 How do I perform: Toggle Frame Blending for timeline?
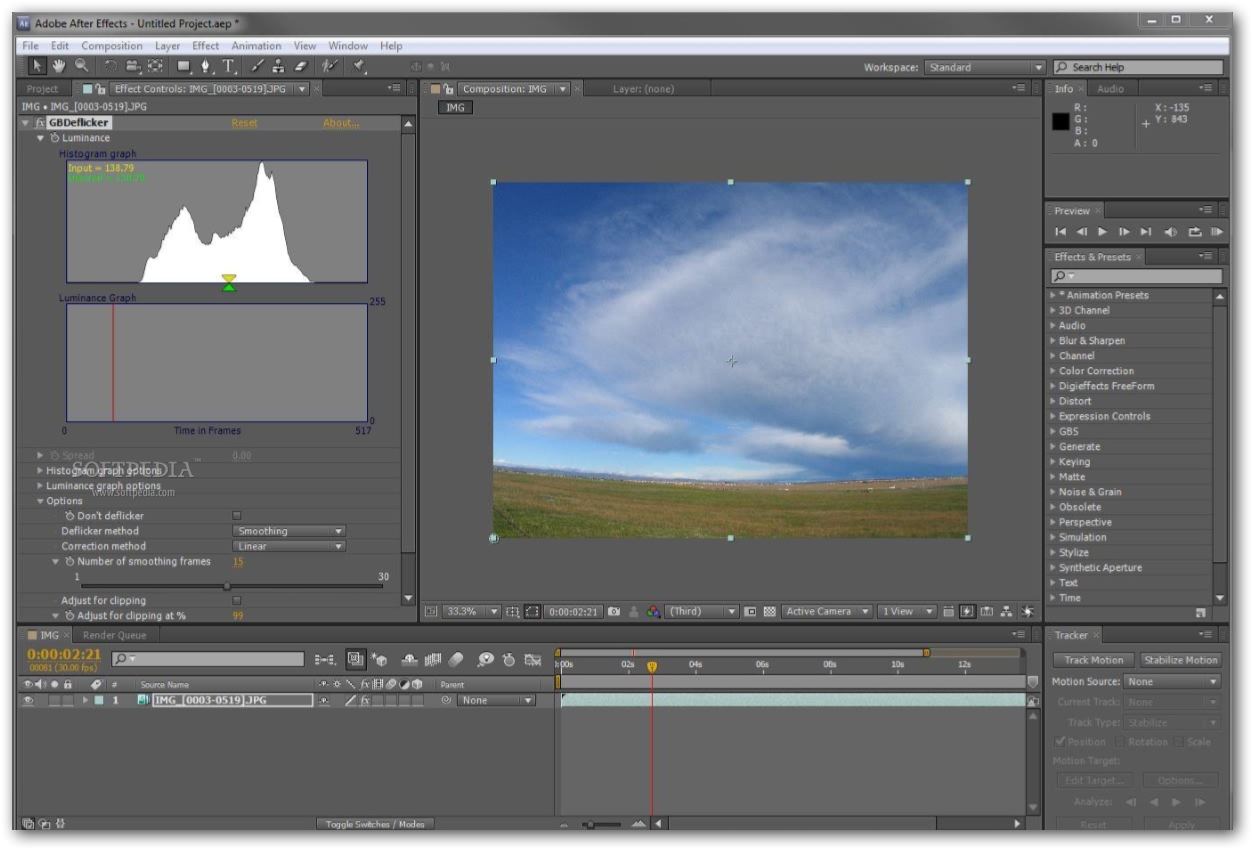click(433, 659)
